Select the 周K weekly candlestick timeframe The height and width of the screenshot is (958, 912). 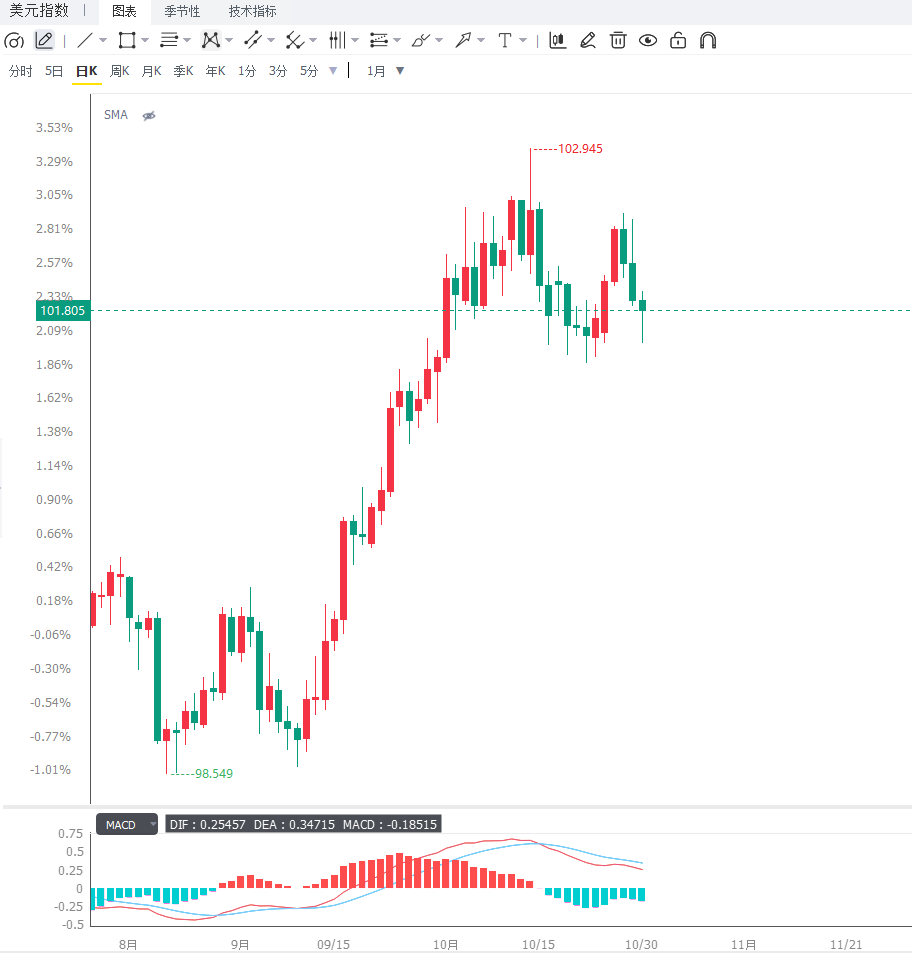coord(120,71)
